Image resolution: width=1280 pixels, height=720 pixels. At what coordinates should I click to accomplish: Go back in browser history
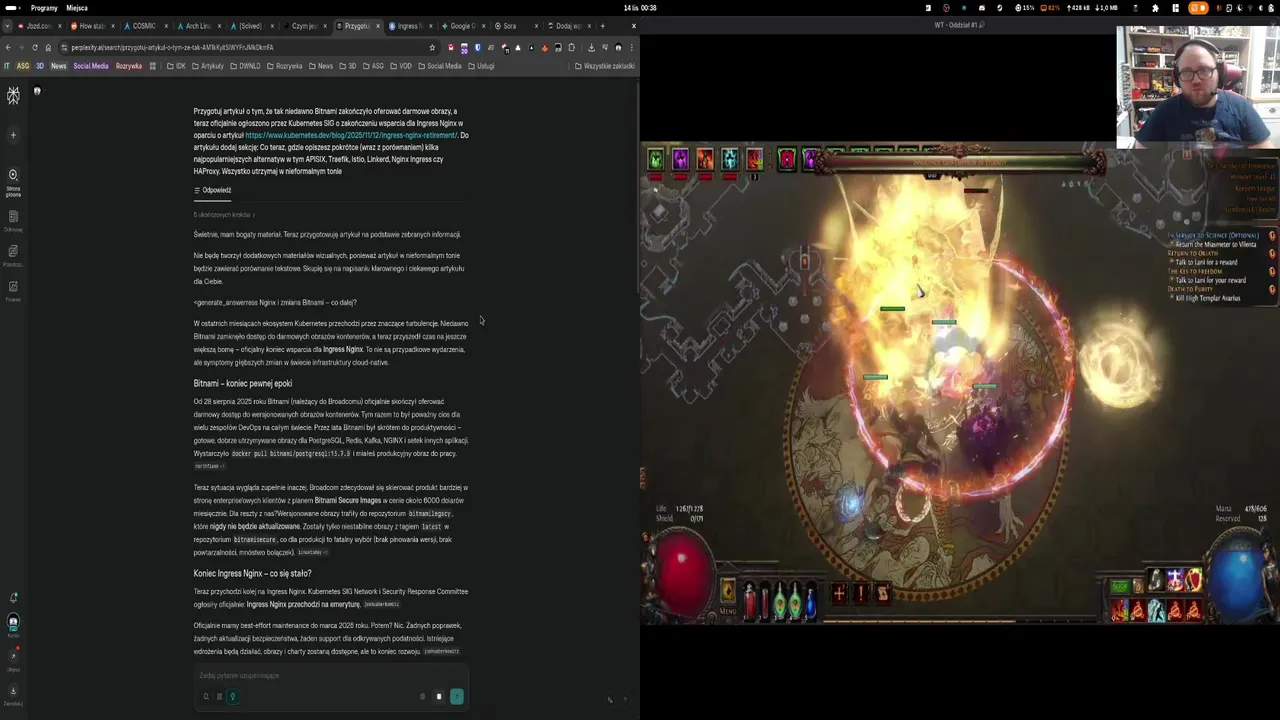click(8, 47)
